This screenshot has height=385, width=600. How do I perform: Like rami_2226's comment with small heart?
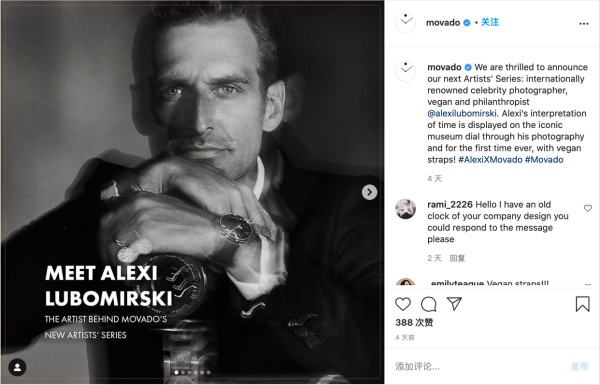click(x=588, y=208)
